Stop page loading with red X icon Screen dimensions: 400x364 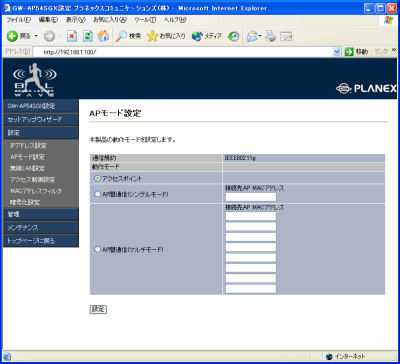(x=72, y=36)
